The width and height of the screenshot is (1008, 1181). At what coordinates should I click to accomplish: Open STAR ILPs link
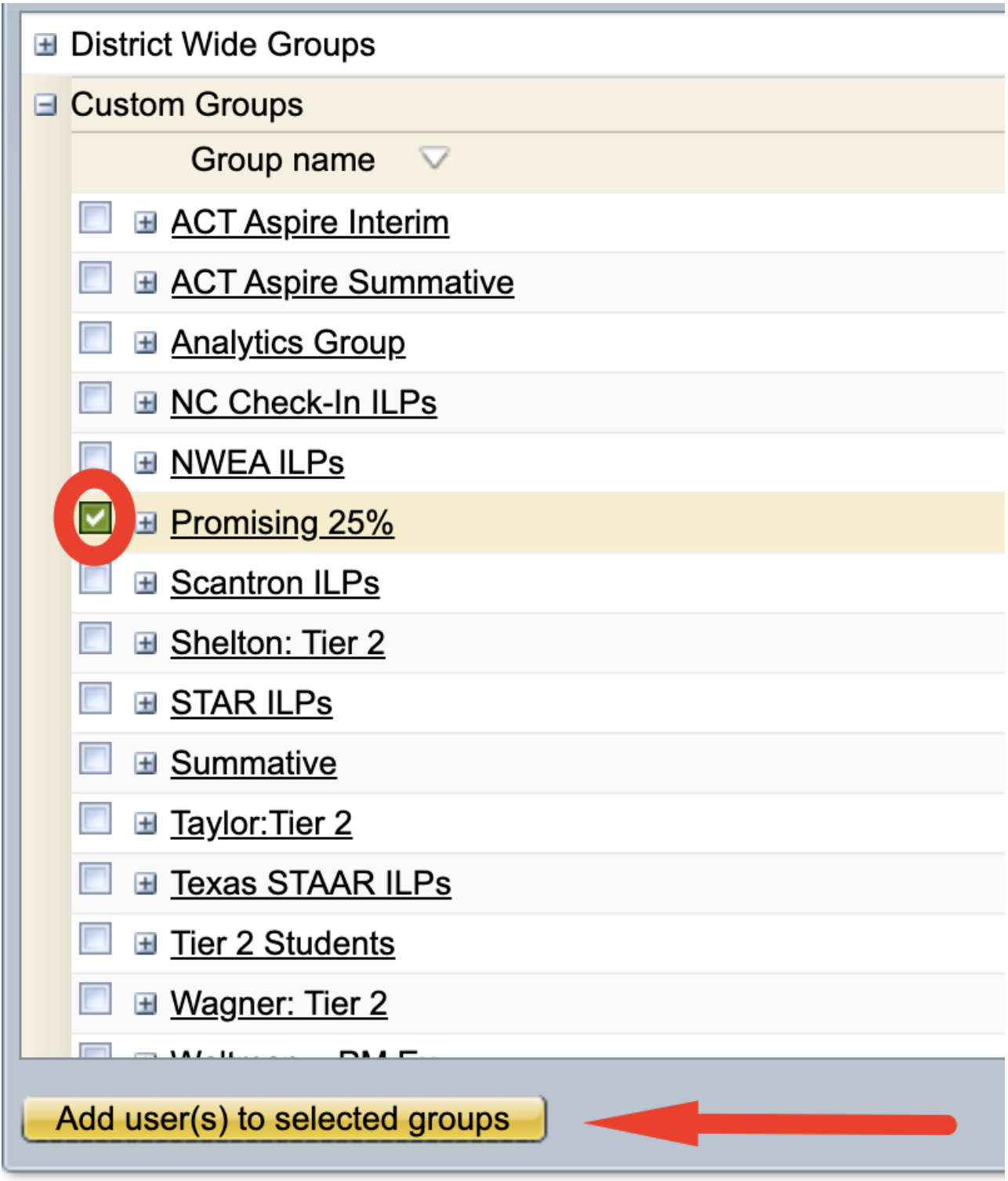tap(252, 703)
